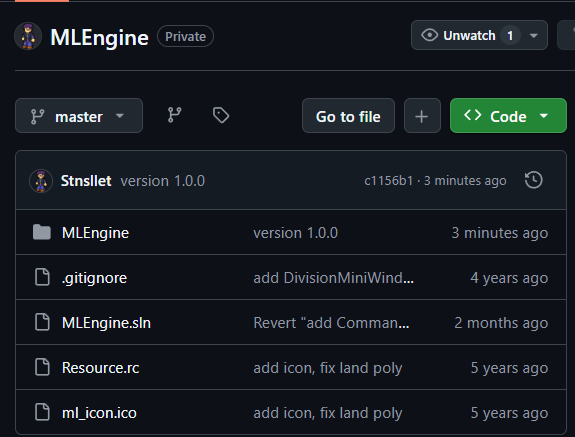View commit history clock icon
The width and height of the screenshot is (575, 437).
coord(534,180)
